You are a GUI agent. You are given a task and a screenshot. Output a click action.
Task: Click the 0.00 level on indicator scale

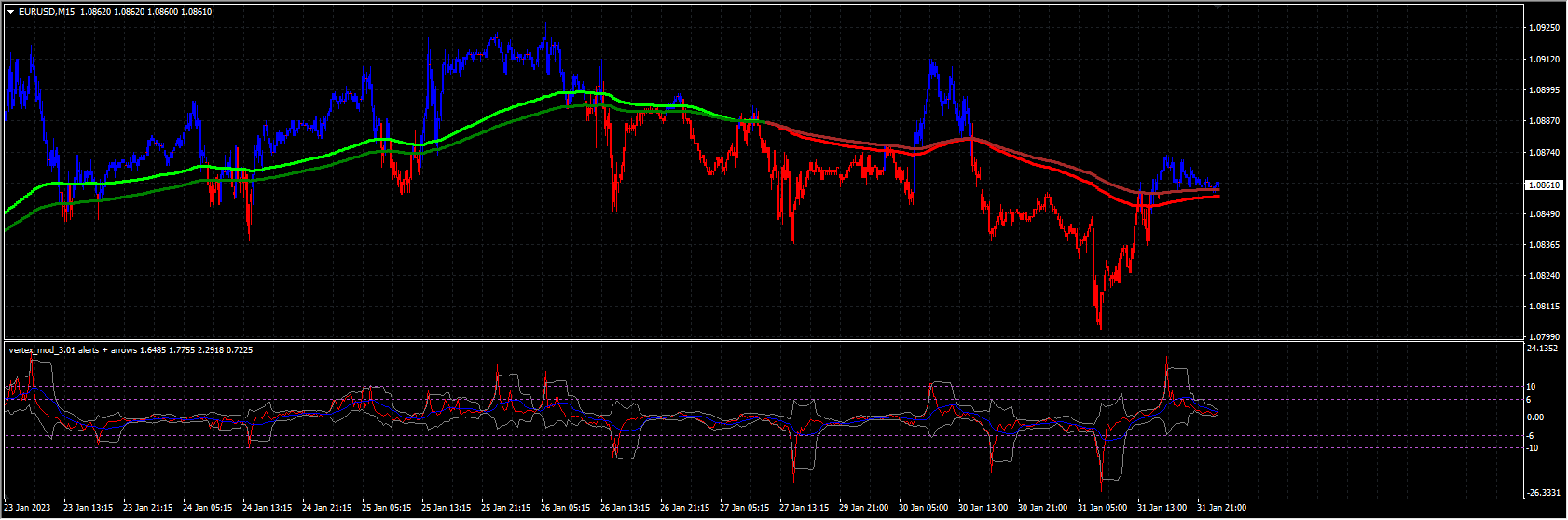point(1534,417)
